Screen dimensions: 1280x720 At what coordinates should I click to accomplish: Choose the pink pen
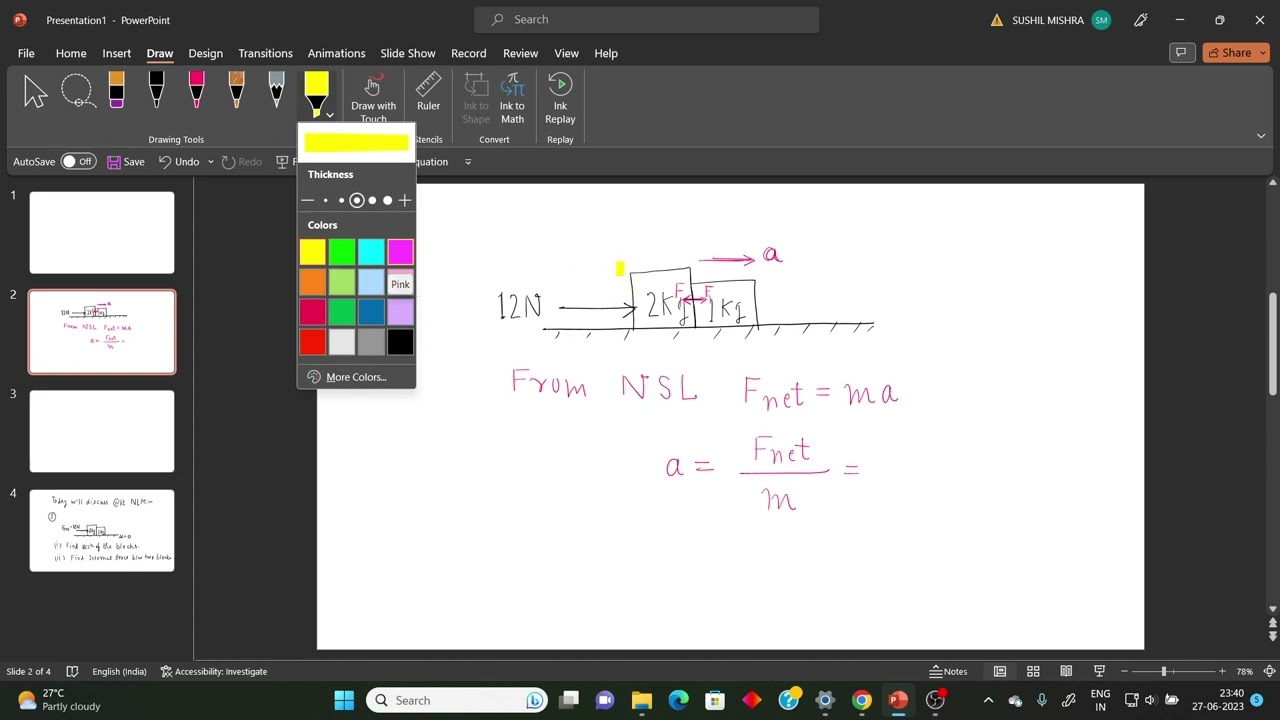click(196, 91)
